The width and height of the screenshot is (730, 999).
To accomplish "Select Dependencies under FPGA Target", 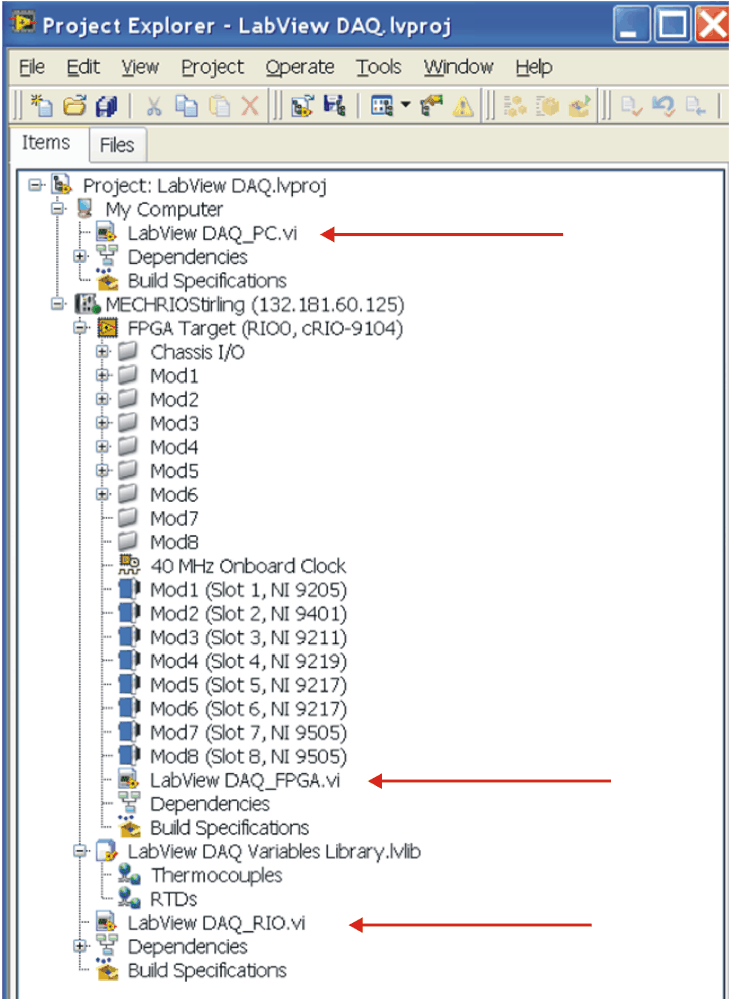I will pyautogui.click(x=210, y=804).
